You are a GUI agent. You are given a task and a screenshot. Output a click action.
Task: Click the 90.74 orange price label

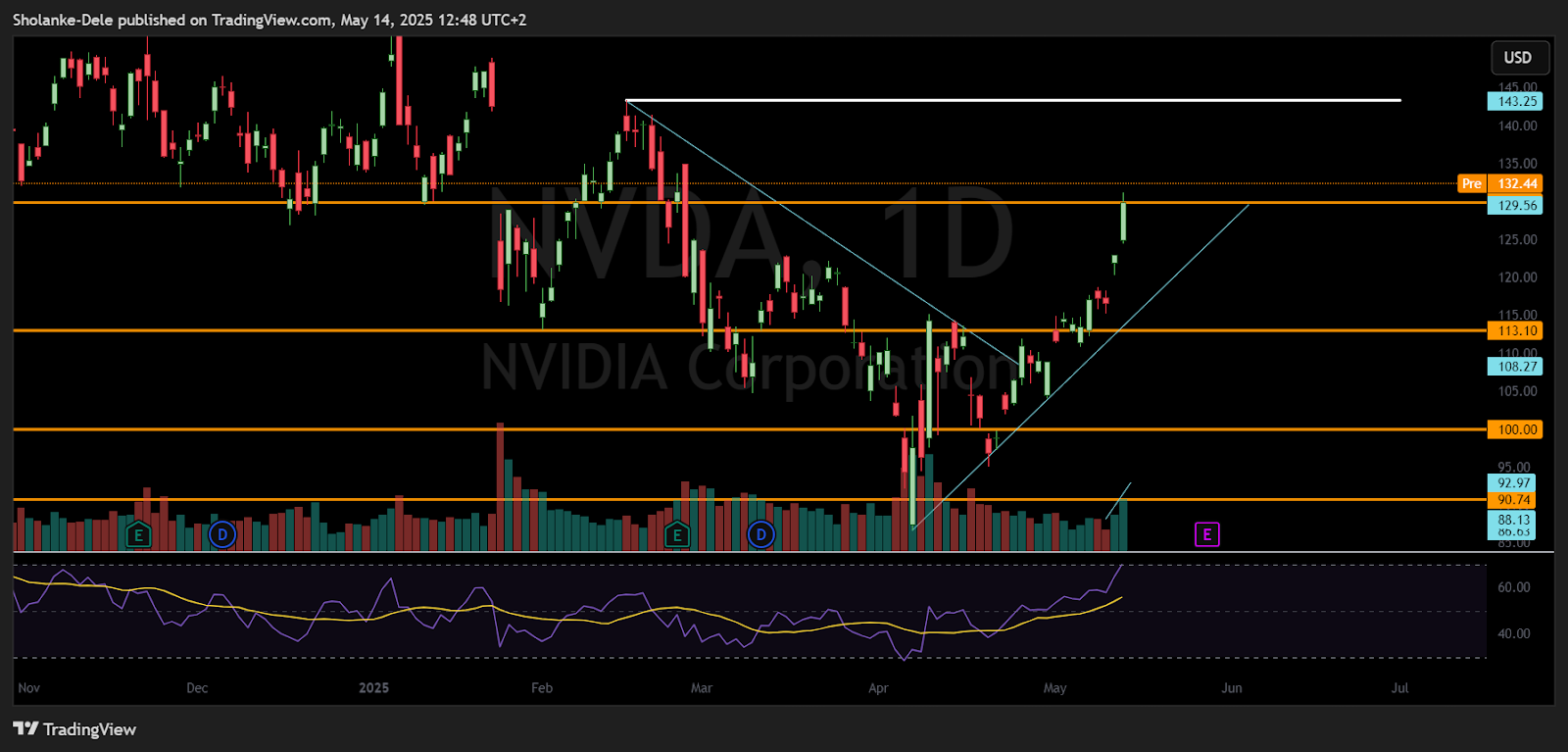coord(1512,500)
